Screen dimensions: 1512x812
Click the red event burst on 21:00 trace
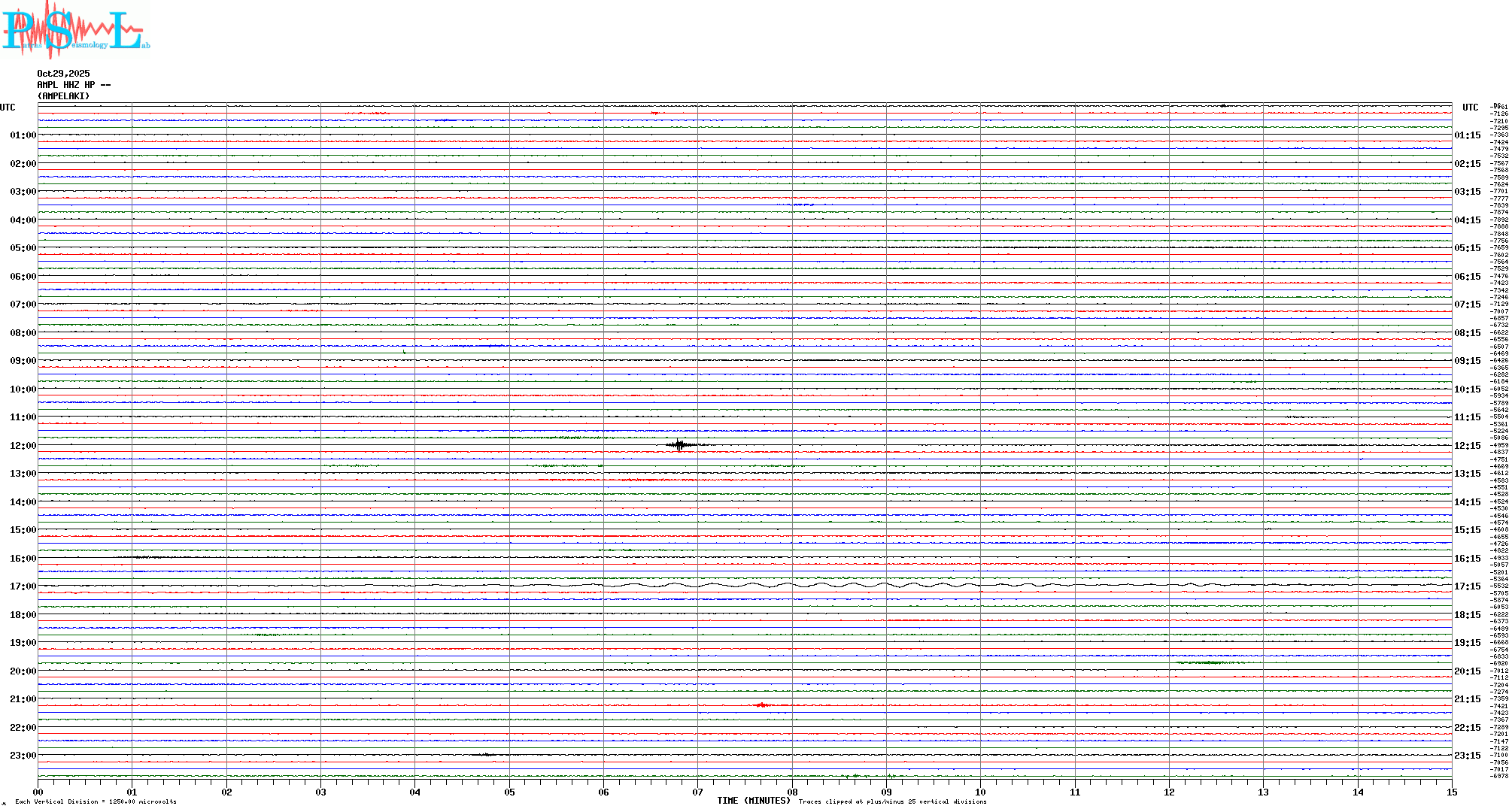(762, 705)
